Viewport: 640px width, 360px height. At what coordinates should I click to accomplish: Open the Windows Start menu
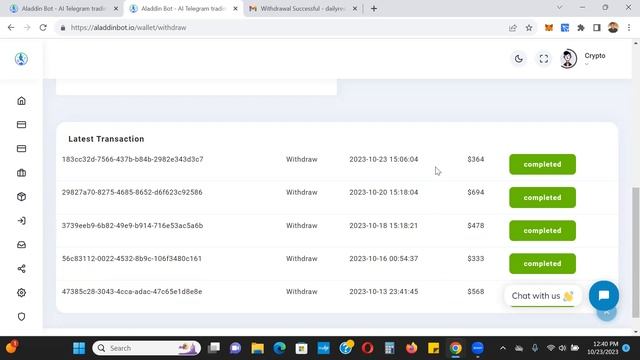click(x=79, y=348)
